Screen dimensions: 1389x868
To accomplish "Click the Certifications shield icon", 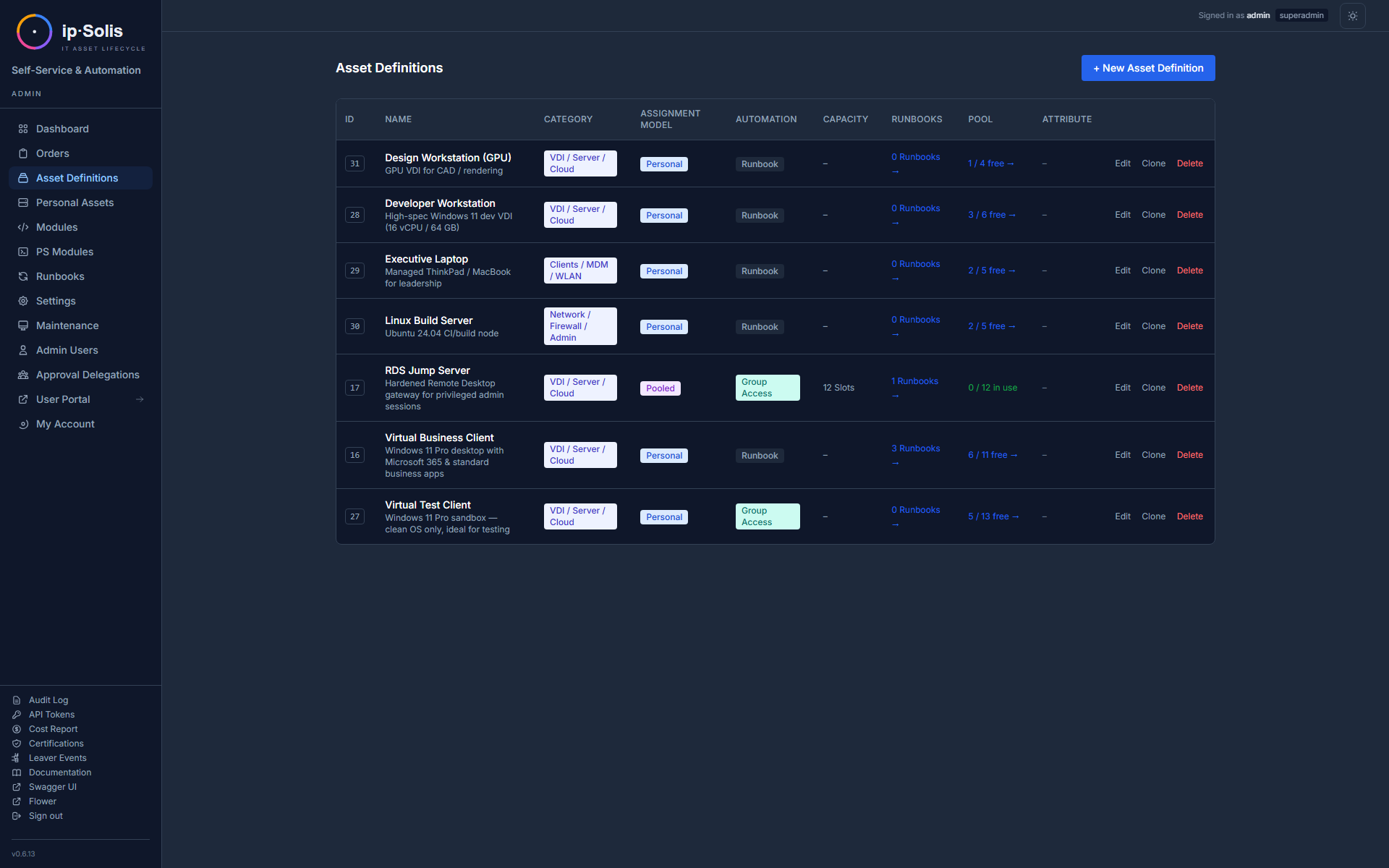I will point(17,744).
